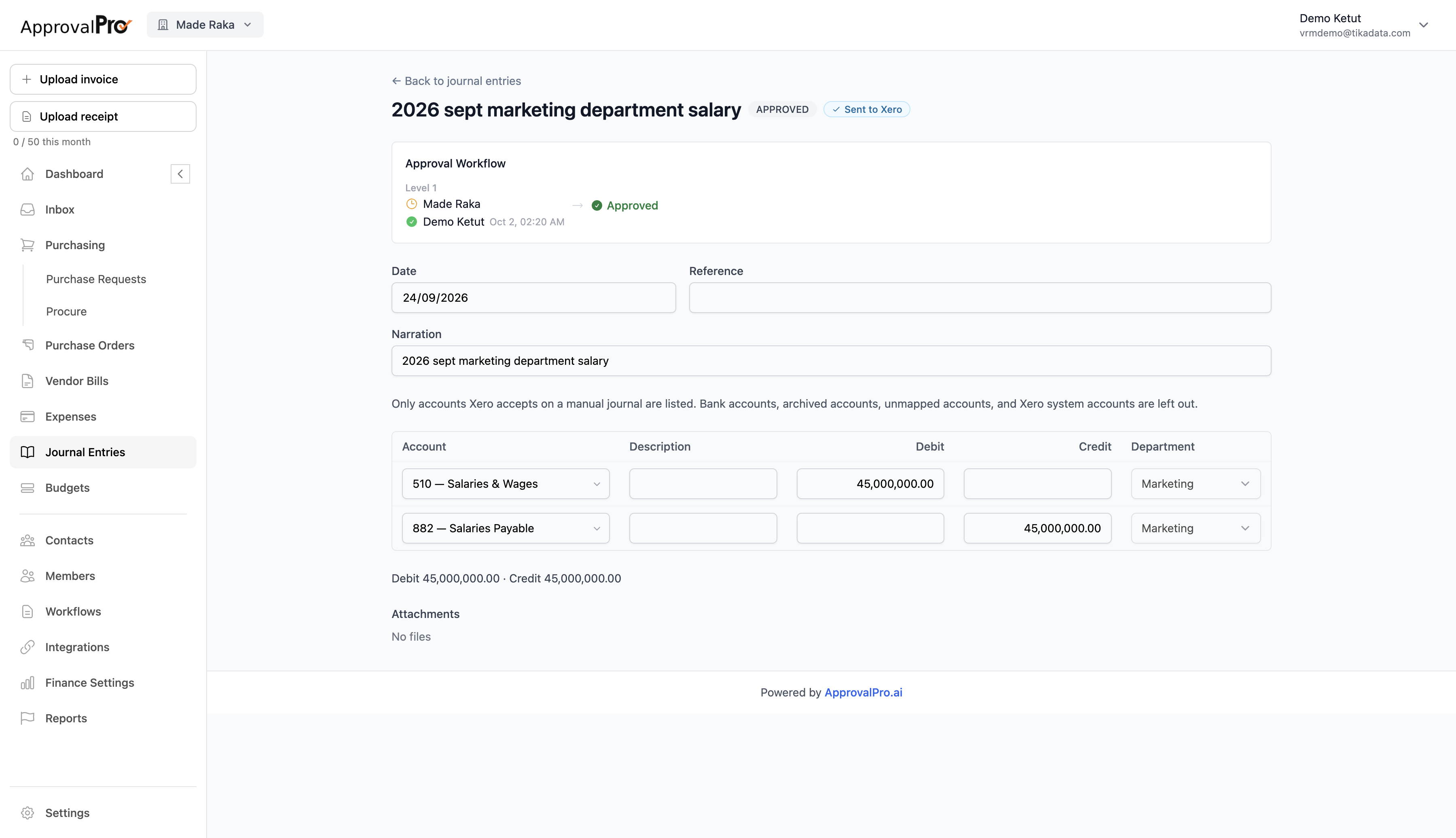The height and width of the screenshot is (838, 1456).
Task: Click the Narration input field
Action: pos(831,361)
